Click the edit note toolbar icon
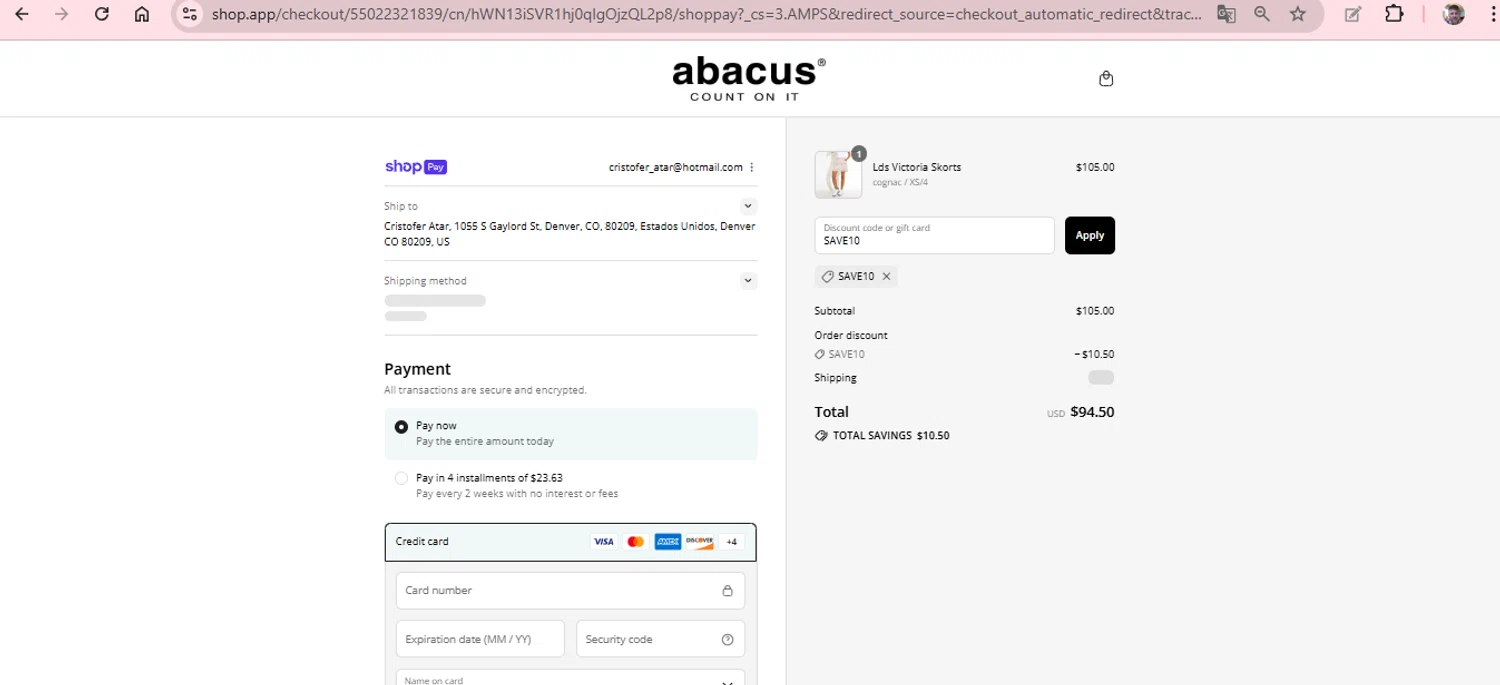 (1353, 14)
